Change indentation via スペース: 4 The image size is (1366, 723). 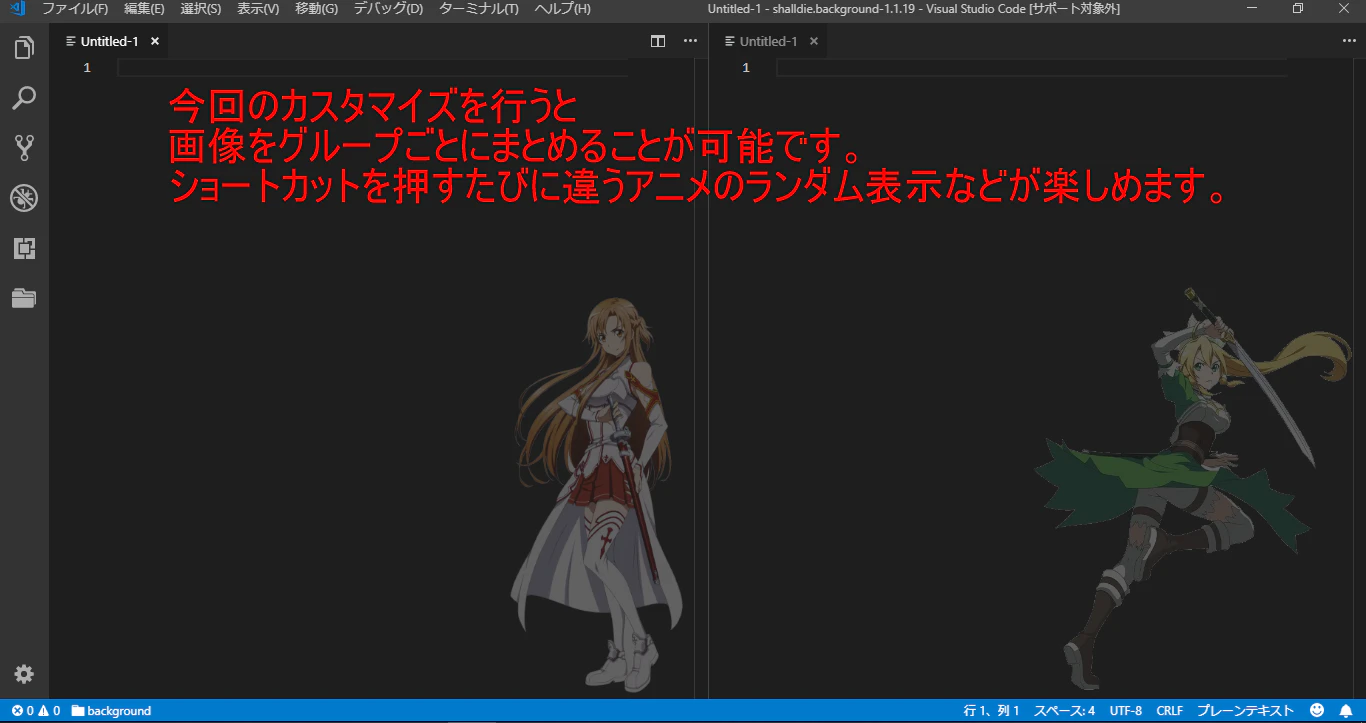(x=1064, y=711)
